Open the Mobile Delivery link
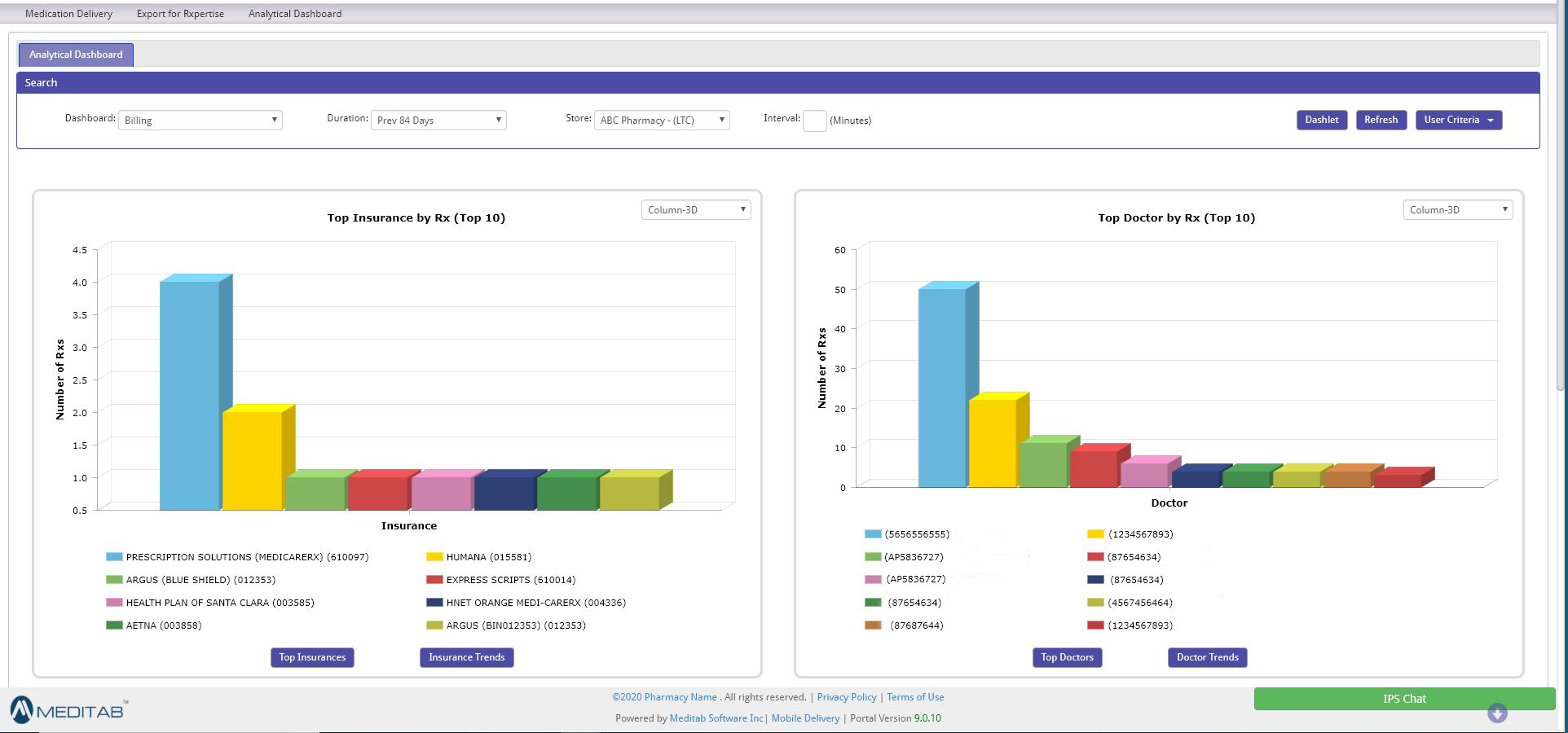The width and height of the screenshot is (1568, 733). tap(805, 718)
